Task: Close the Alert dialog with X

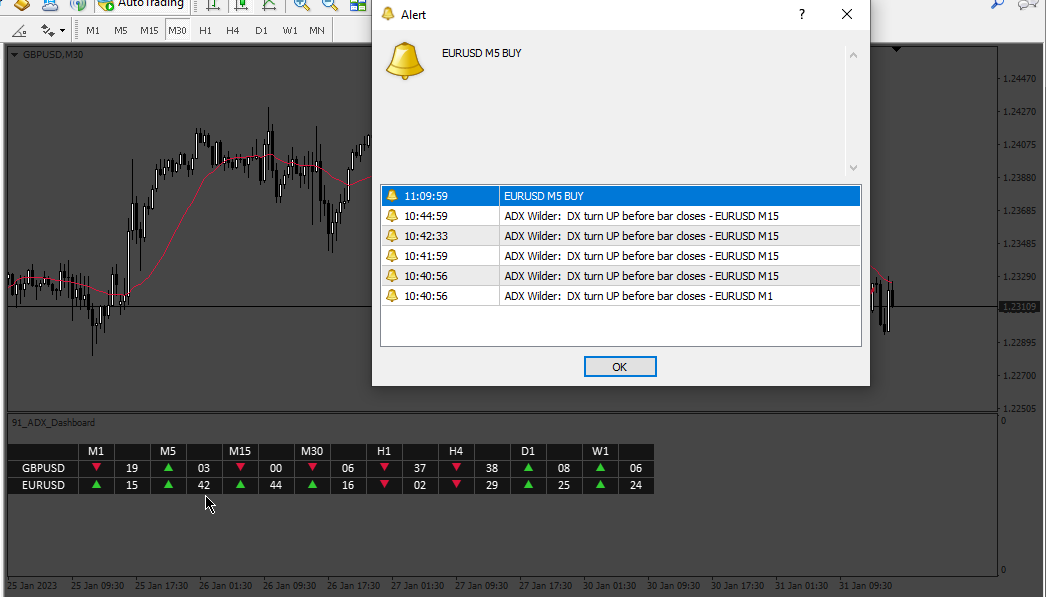Action: click(x=847, y=14)
